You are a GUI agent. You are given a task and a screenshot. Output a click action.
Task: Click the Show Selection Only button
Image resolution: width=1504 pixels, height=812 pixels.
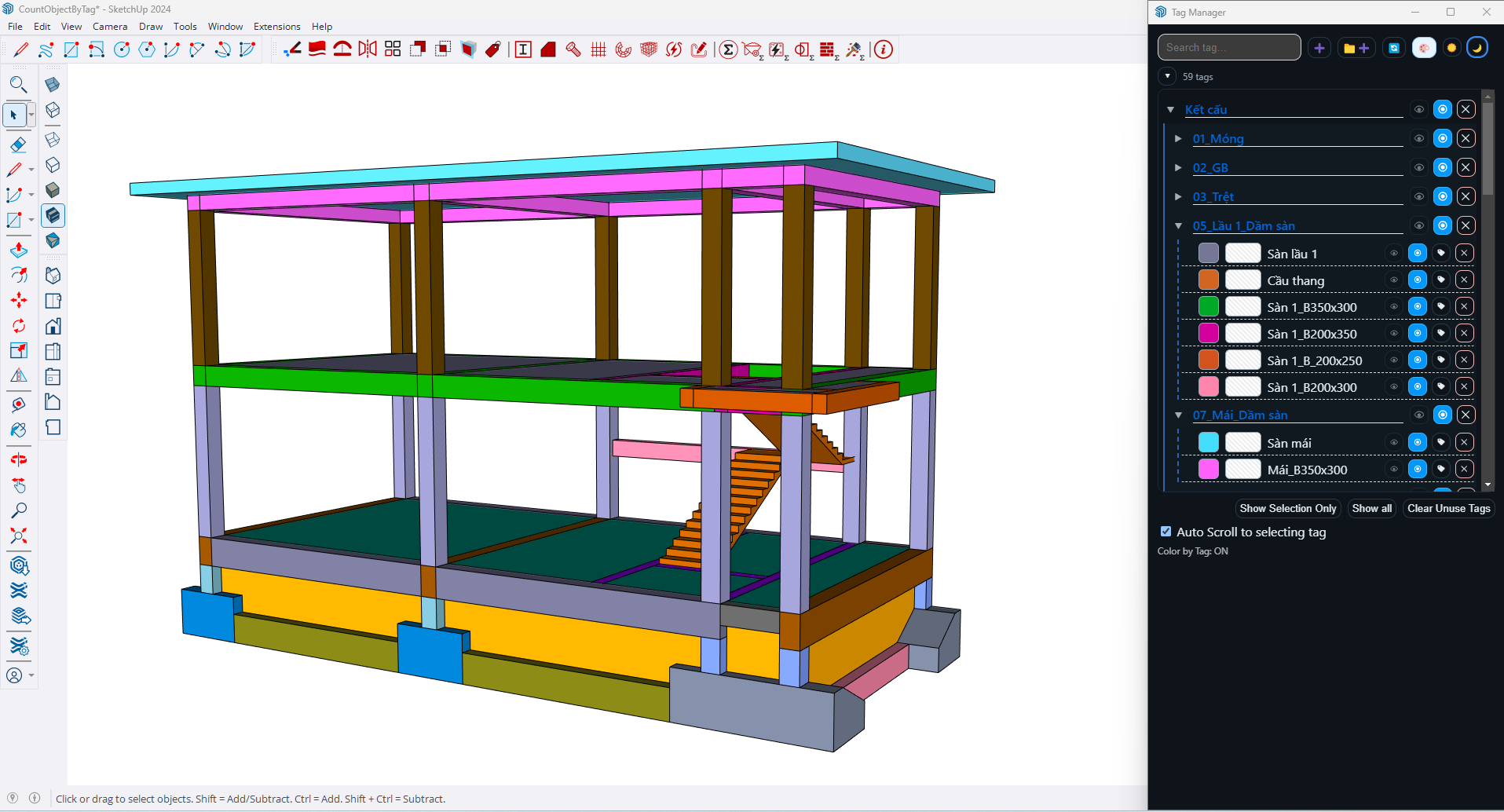tap(1287, 509)
